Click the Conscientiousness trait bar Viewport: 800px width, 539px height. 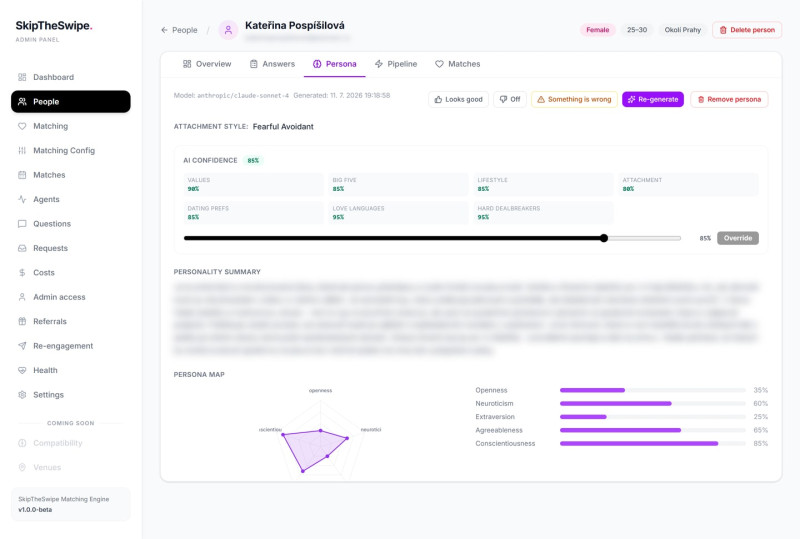(653, 444)
